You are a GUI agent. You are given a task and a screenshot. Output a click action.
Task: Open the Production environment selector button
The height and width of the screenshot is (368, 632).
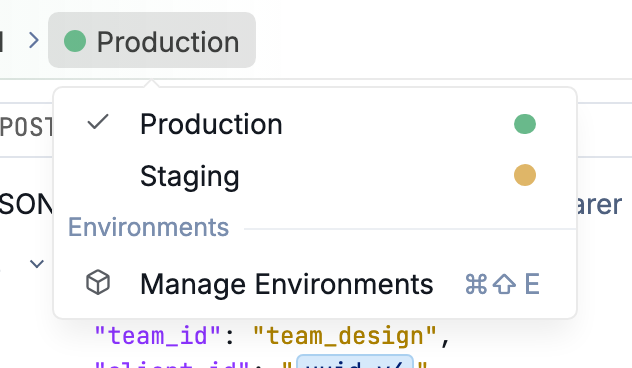pos(152,40)
